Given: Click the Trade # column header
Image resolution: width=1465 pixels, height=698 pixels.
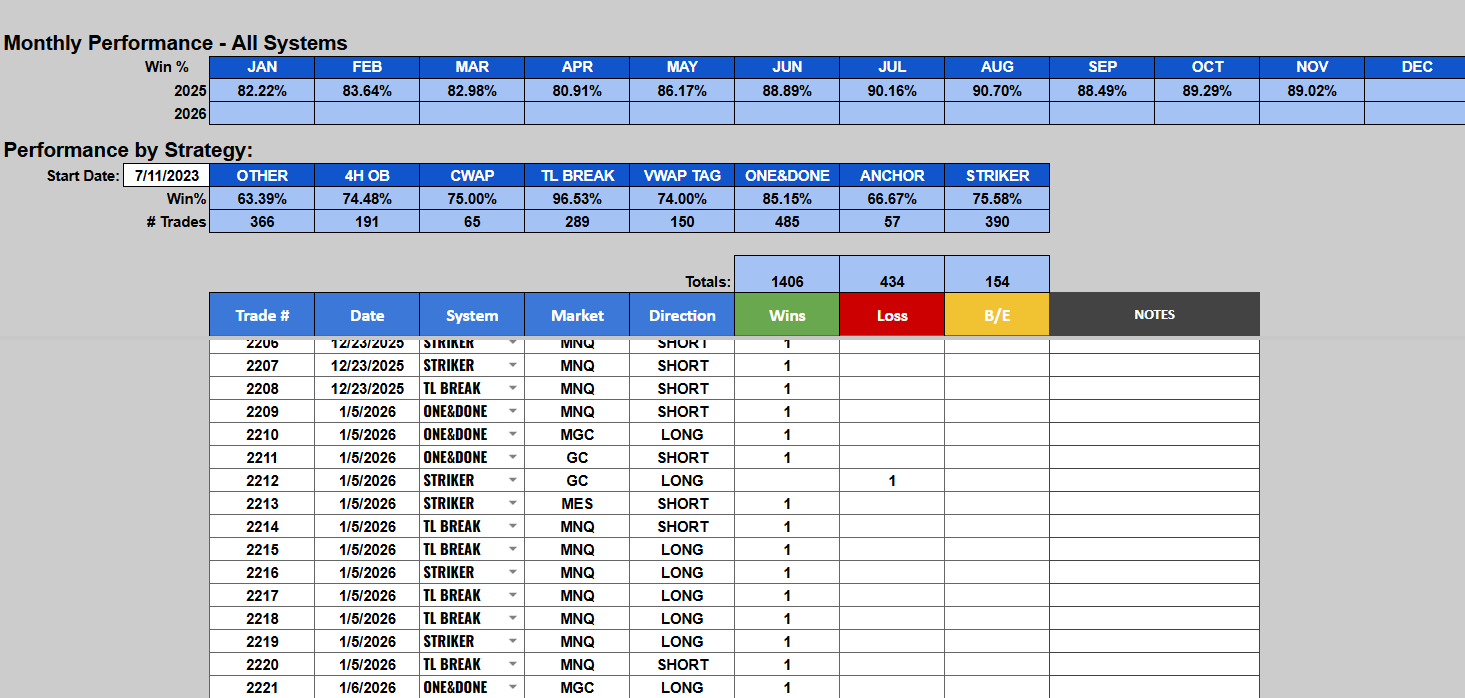Looking at the screenshot, I should pos(262,315).
